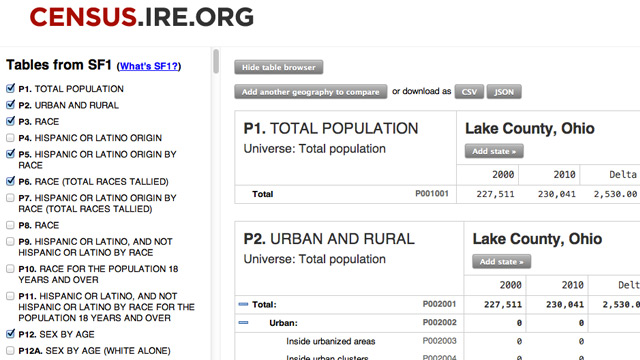Click the Tables from SF1 heading
640x360 pixels.
[59, 65]
